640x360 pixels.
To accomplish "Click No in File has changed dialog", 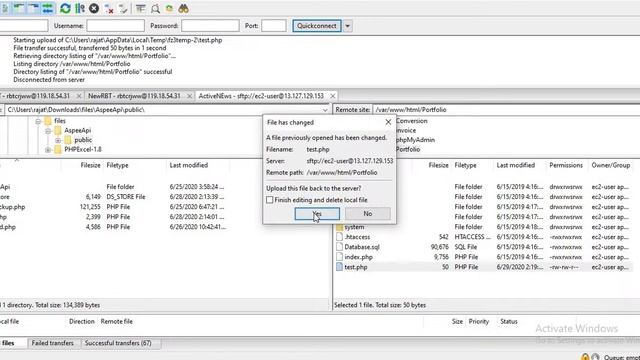I will [x=368, y=214].
